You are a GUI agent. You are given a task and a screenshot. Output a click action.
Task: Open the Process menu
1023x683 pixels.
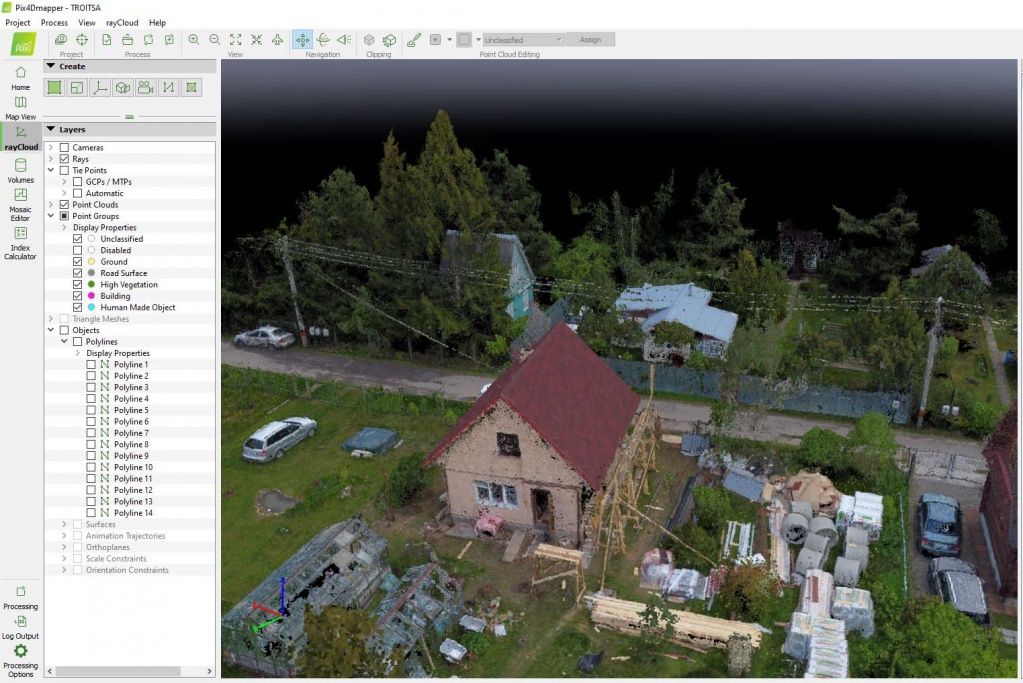pos(54,22)
